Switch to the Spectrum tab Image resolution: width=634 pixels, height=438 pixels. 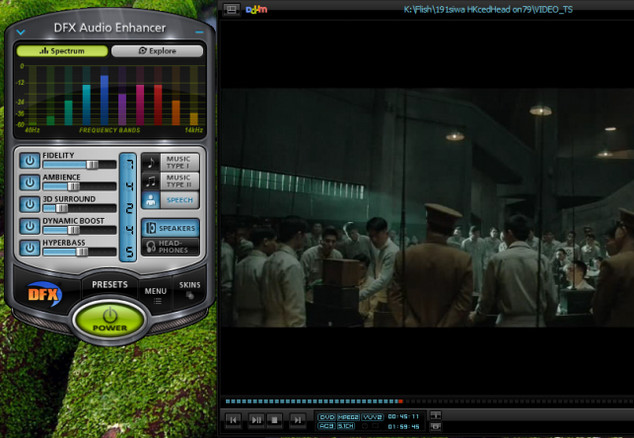coord(62,51)
